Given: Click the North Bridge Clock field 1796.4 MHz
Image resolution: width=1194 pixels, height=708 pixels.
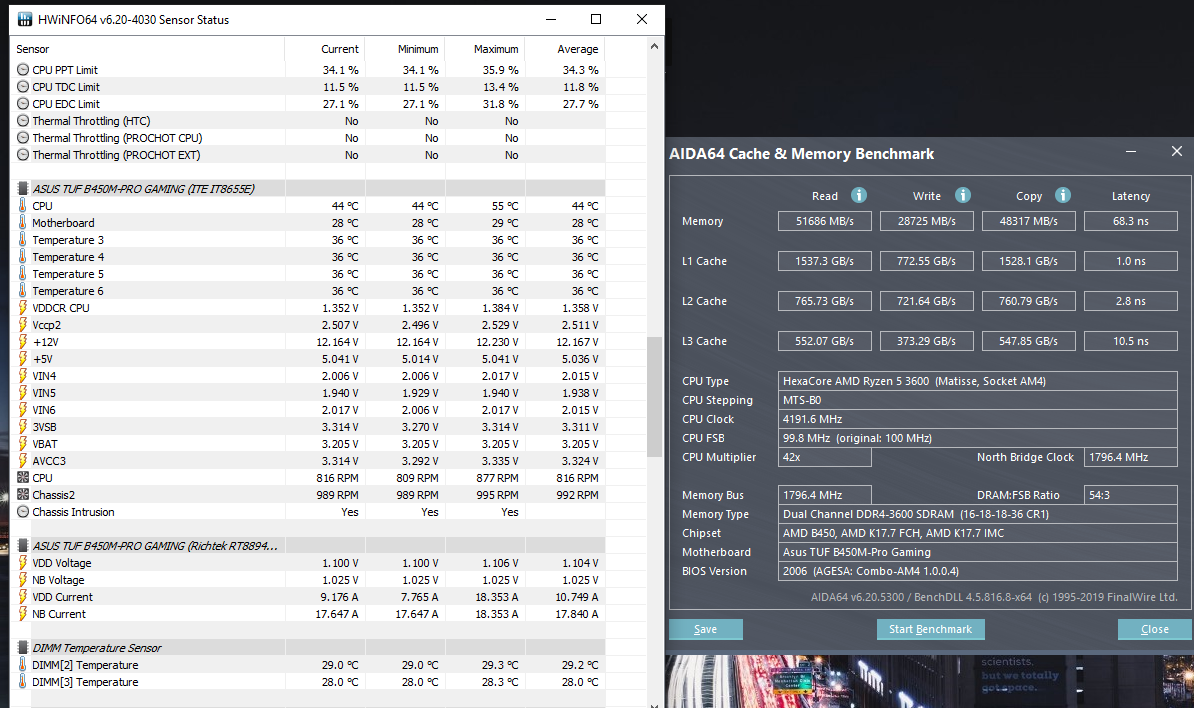Looking at the screenshot, I should pyautogui.click(x=1130, y=457).
